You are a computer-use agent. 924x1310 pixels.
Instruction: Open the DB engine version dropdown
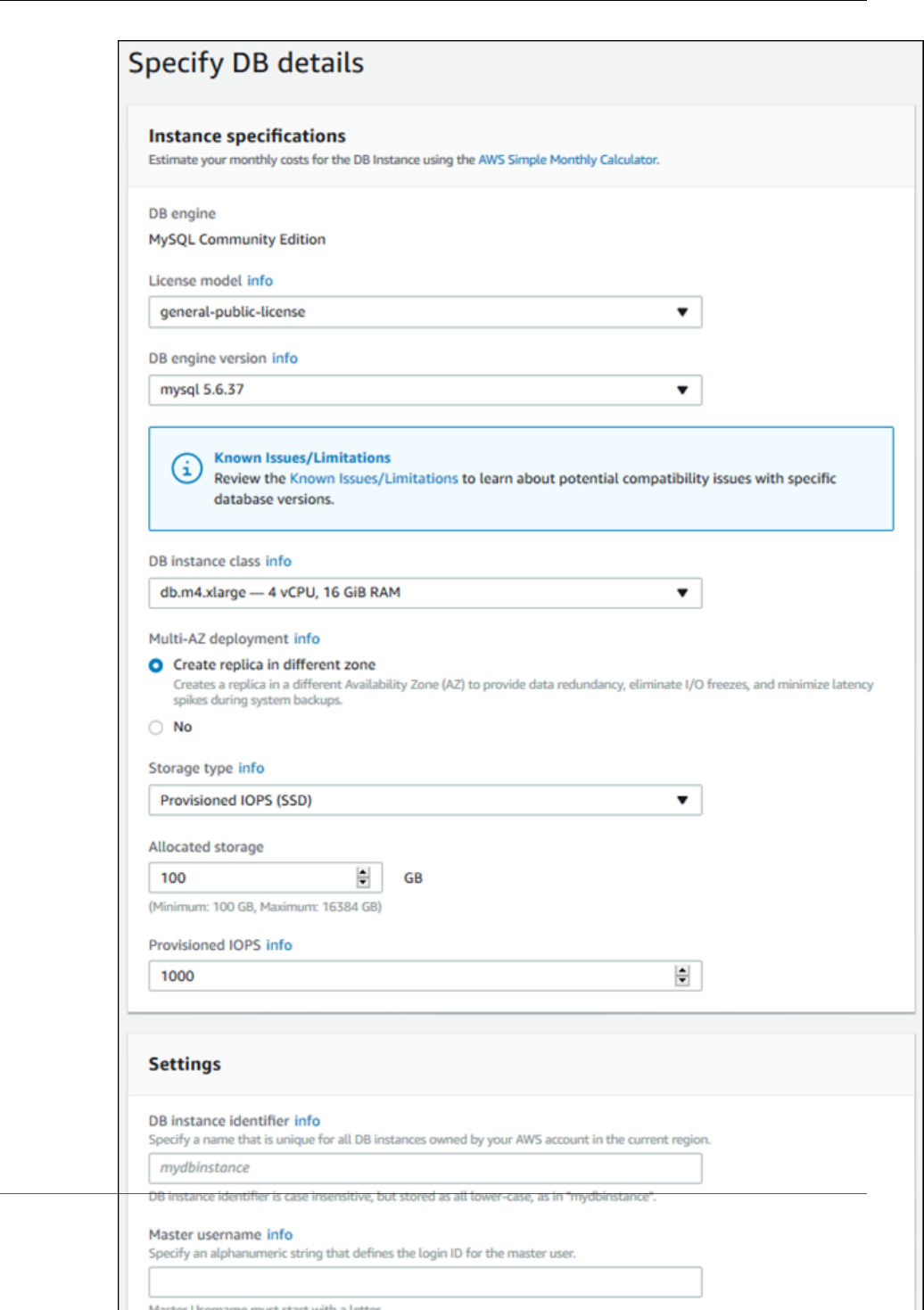(x=425, y=390)
